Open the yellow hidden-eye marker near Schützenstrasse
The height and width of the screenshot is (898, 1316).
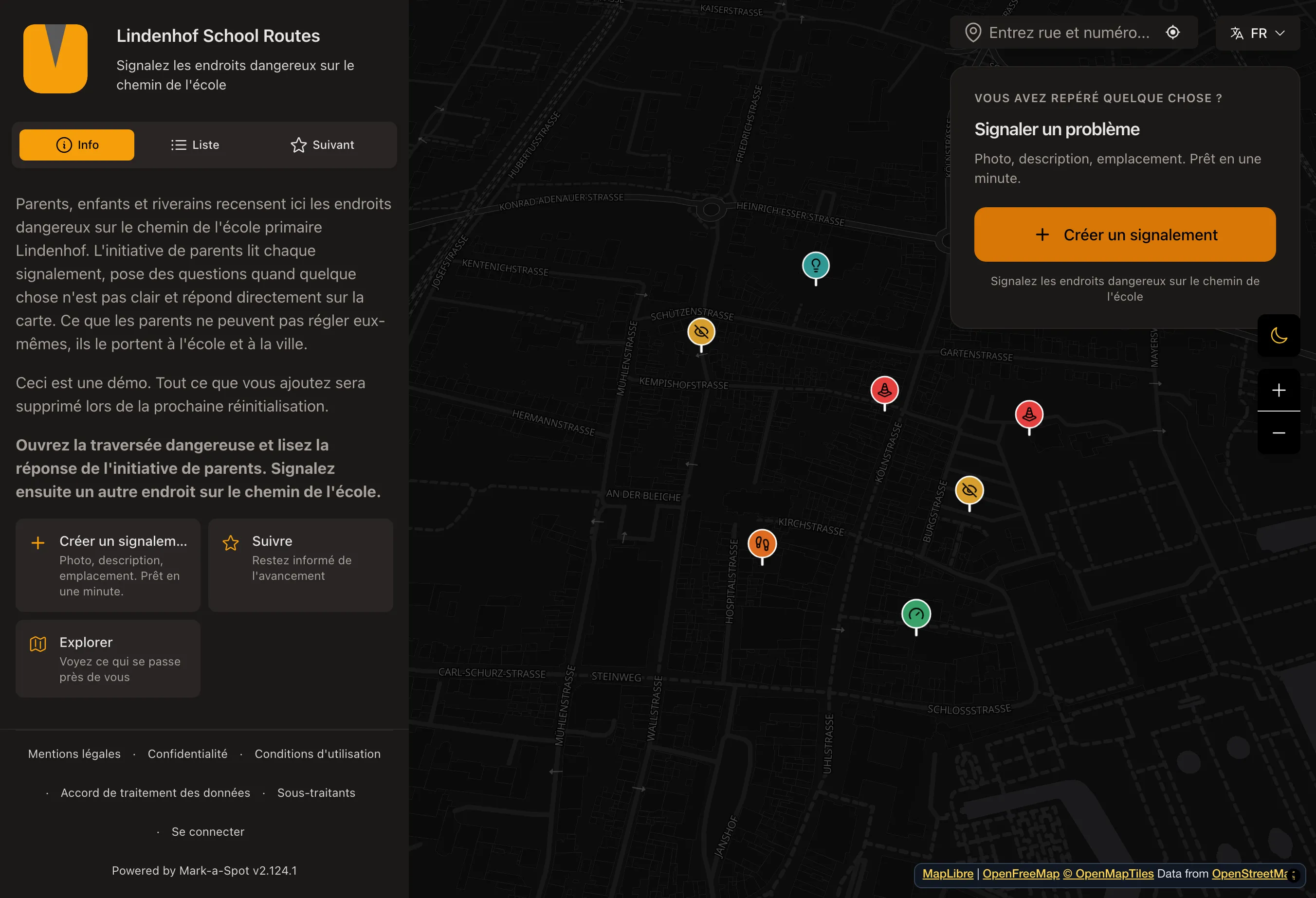[x=701, y=332]
